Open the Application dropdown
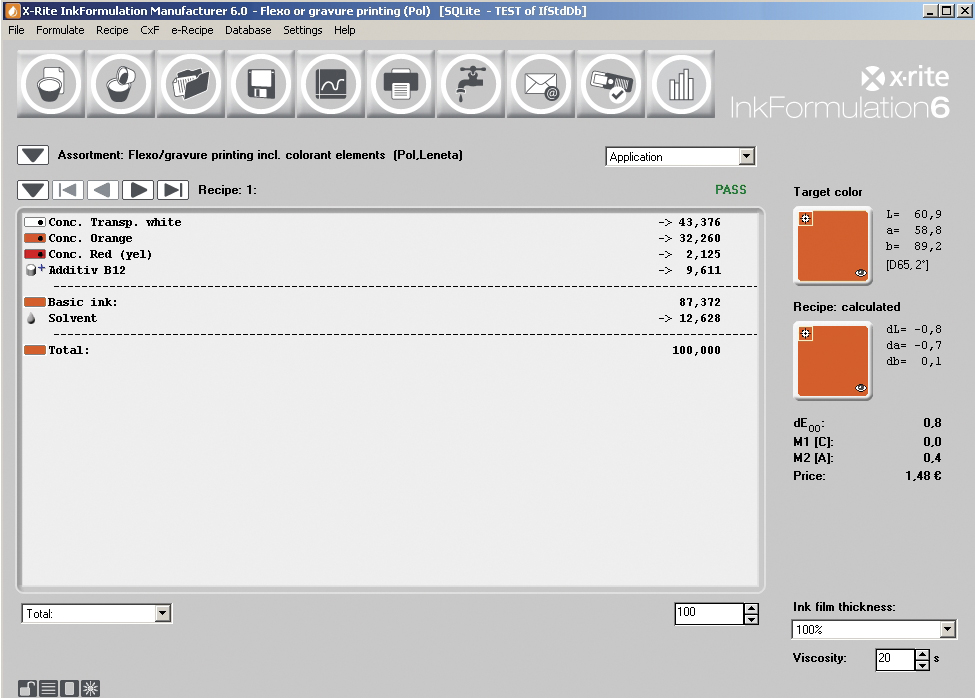This screenshot has height=698, width=975. (745, 156)
